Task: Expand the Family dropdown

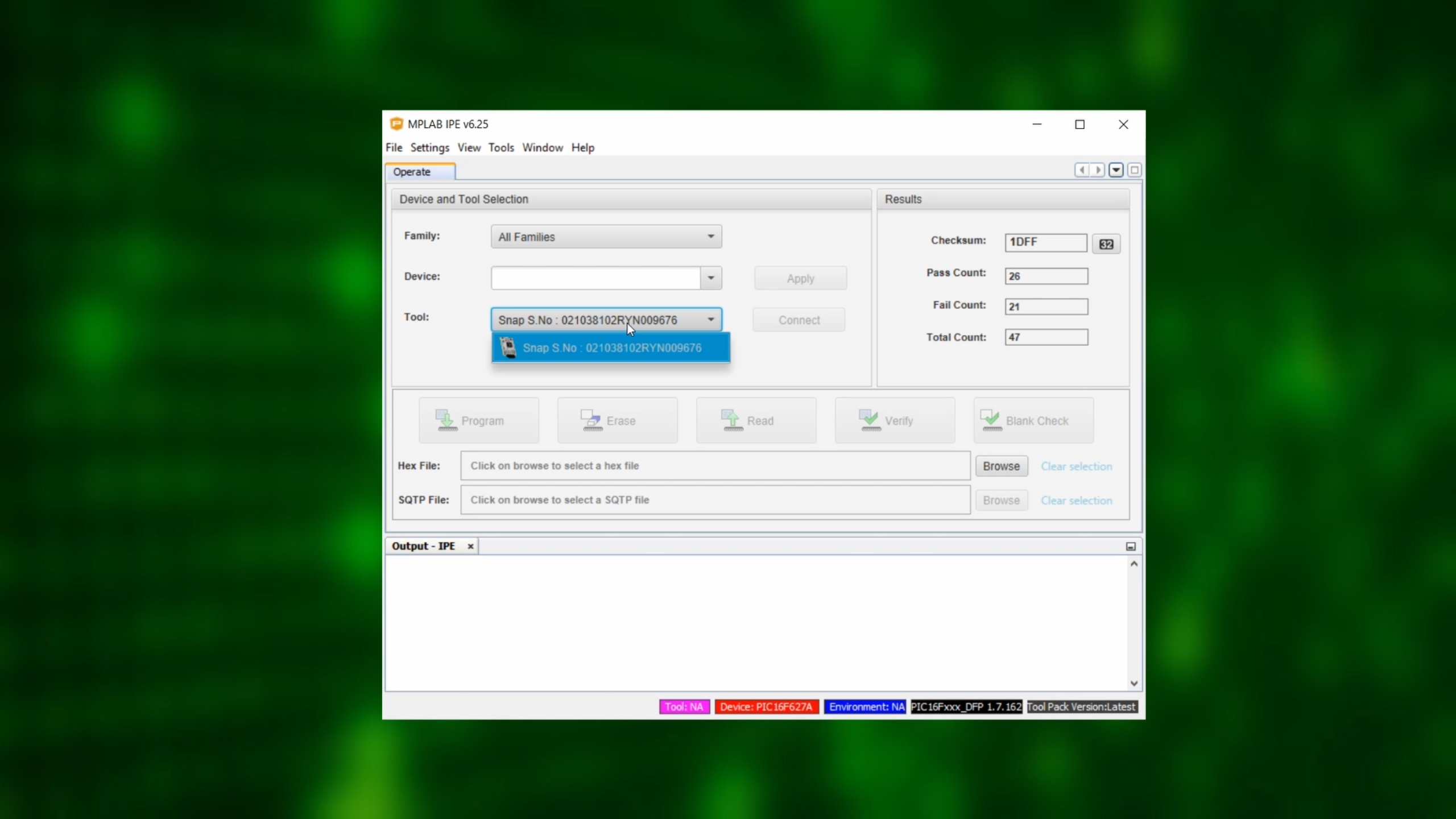Action: pos(710,237)
